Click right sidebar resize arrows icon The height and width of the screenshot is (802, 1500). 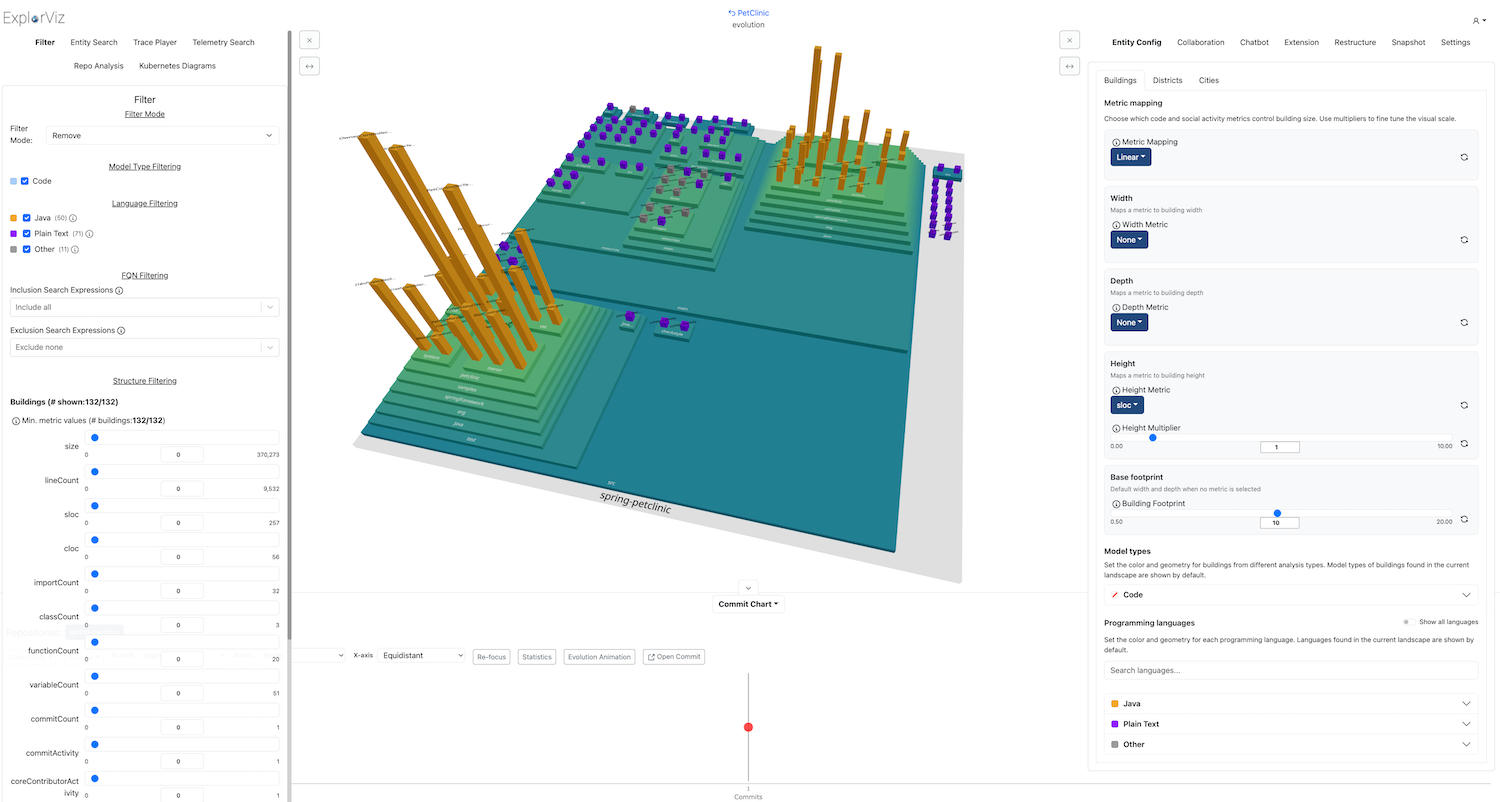(1069, 66)
